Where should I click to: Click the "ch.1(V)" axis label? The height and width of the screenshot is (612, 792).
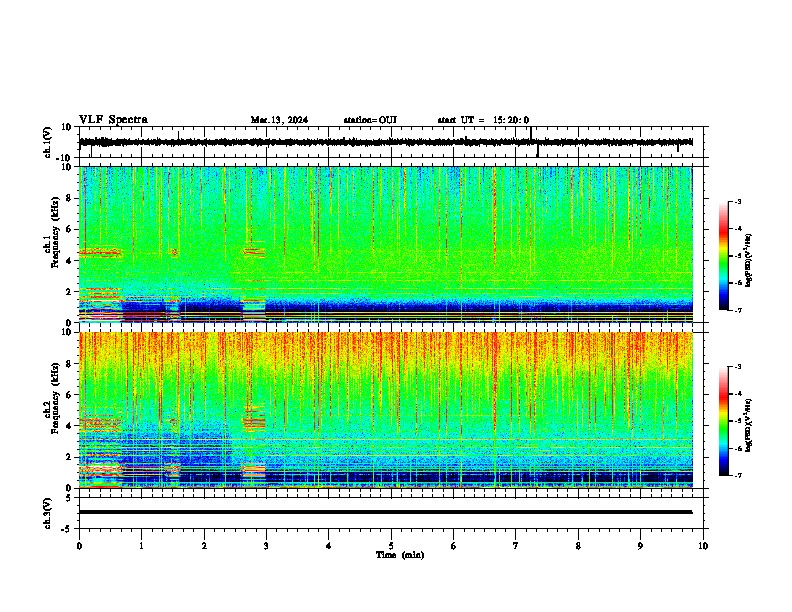(48, 142)
